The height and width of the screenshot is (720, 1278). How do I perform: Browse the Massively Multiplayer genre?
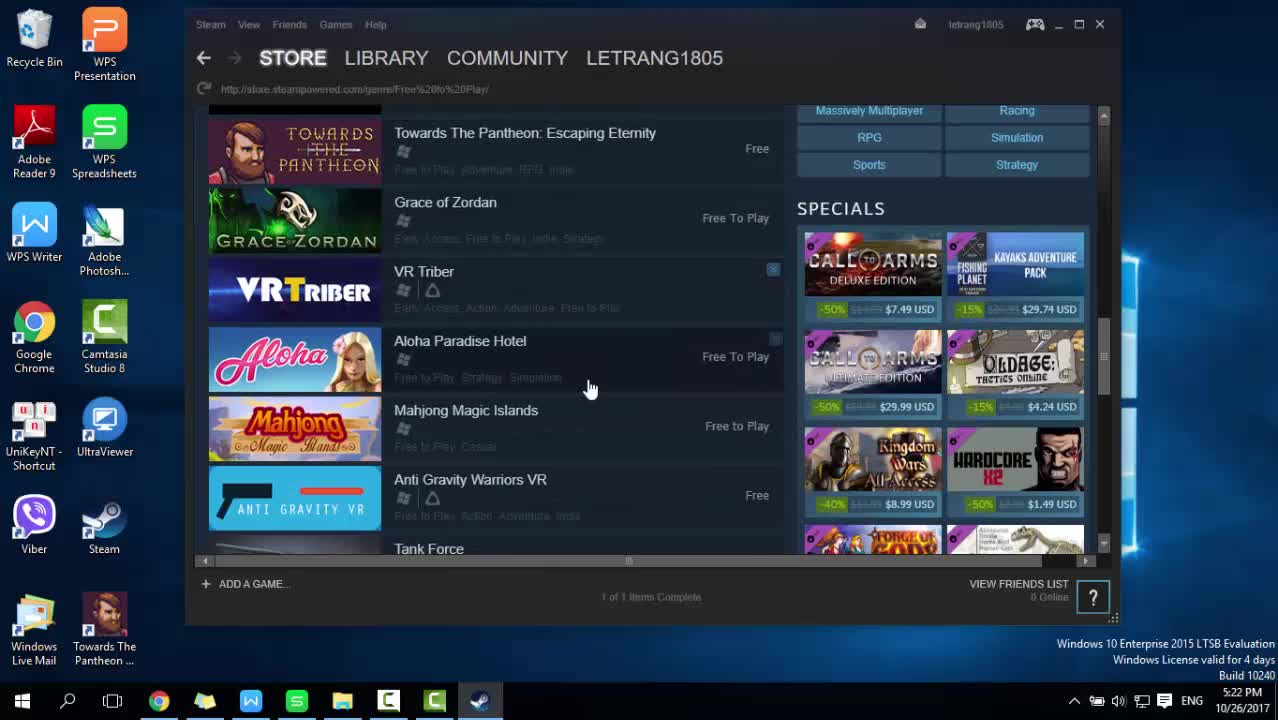869,111
